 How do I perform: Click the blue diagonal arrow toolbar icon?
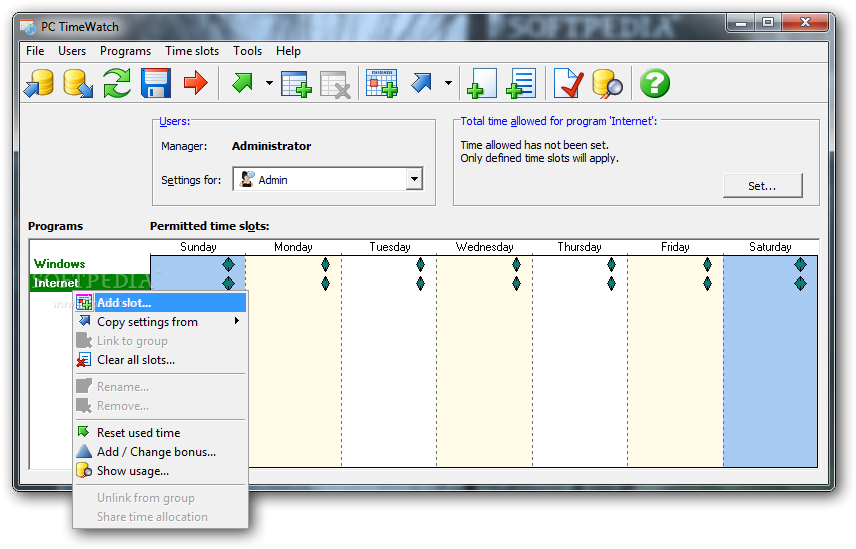(421, 83)
